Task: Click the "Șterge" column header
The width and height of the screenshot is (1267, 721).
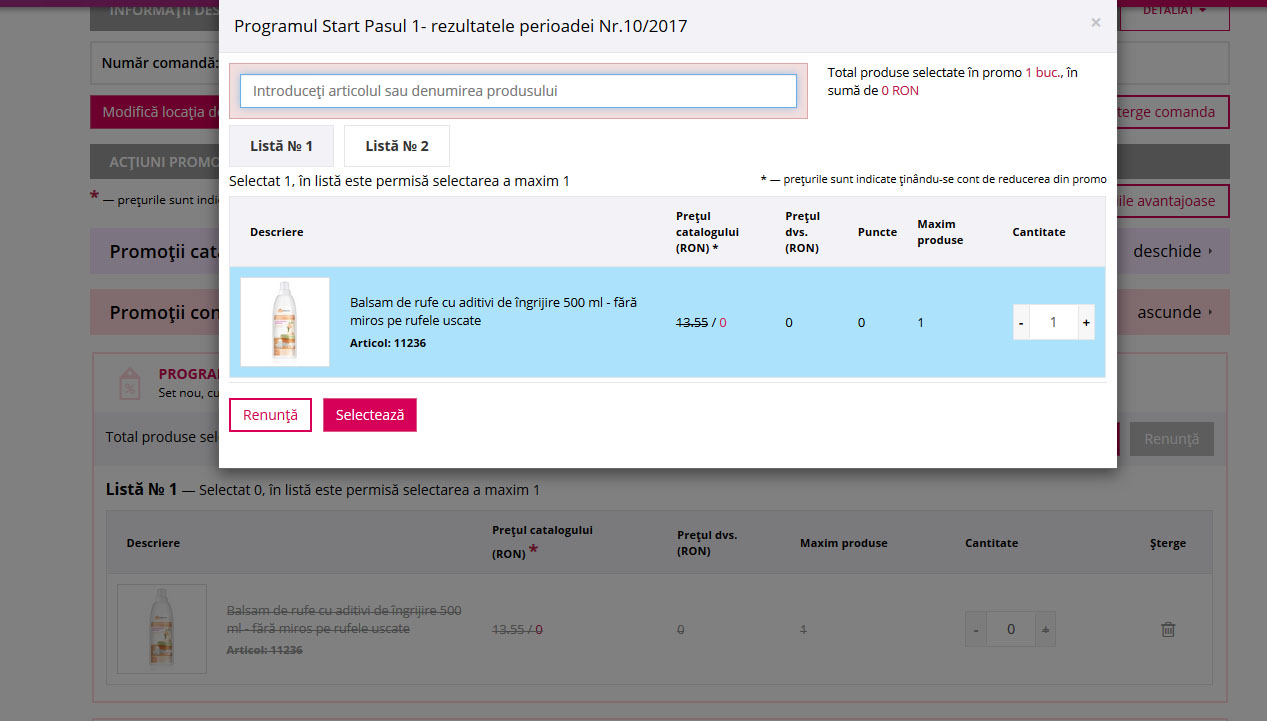Action: point(1168,543)
